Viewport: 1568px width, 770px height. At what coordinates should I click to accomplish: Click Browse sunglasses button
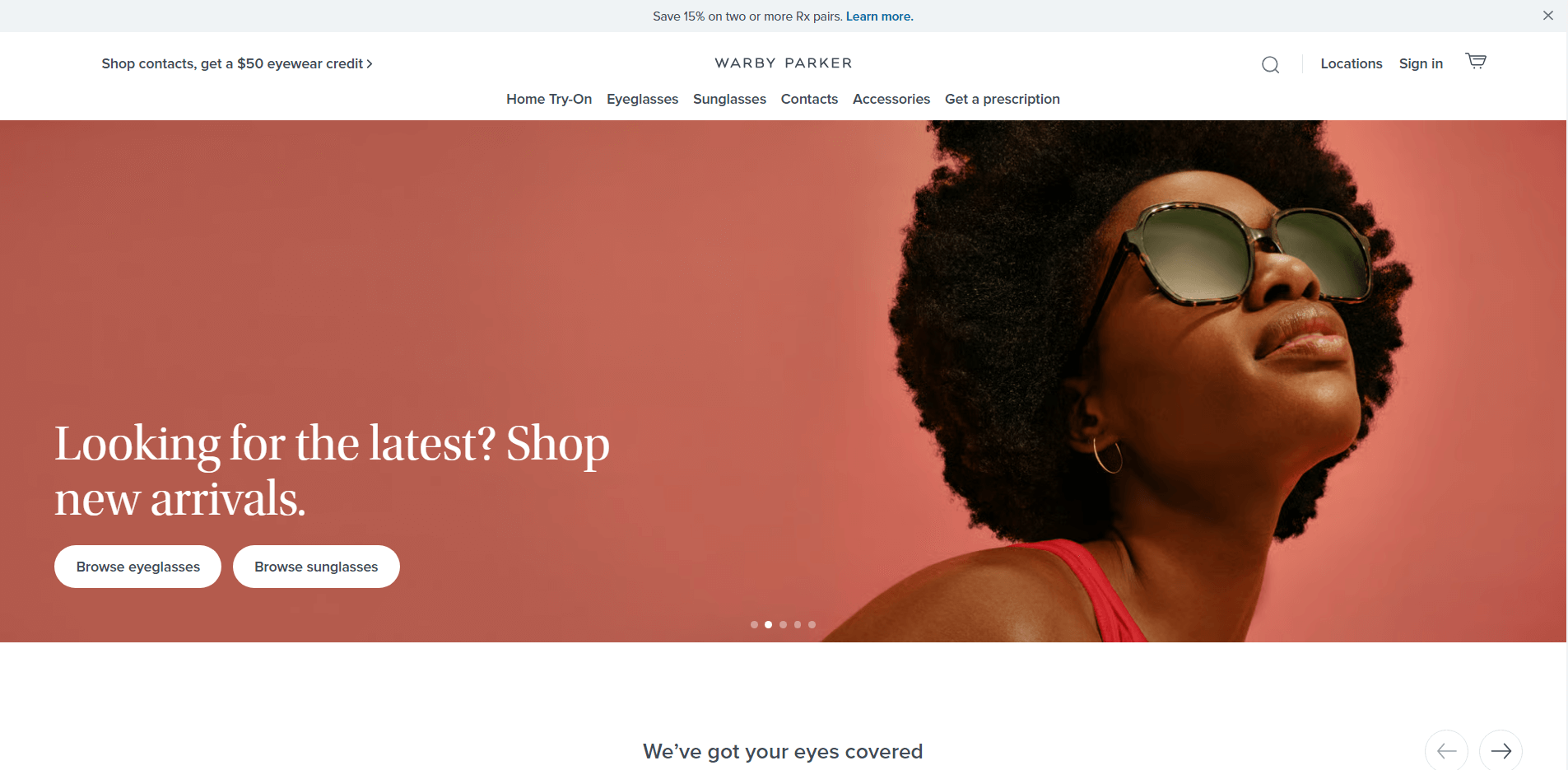[316, 567]
